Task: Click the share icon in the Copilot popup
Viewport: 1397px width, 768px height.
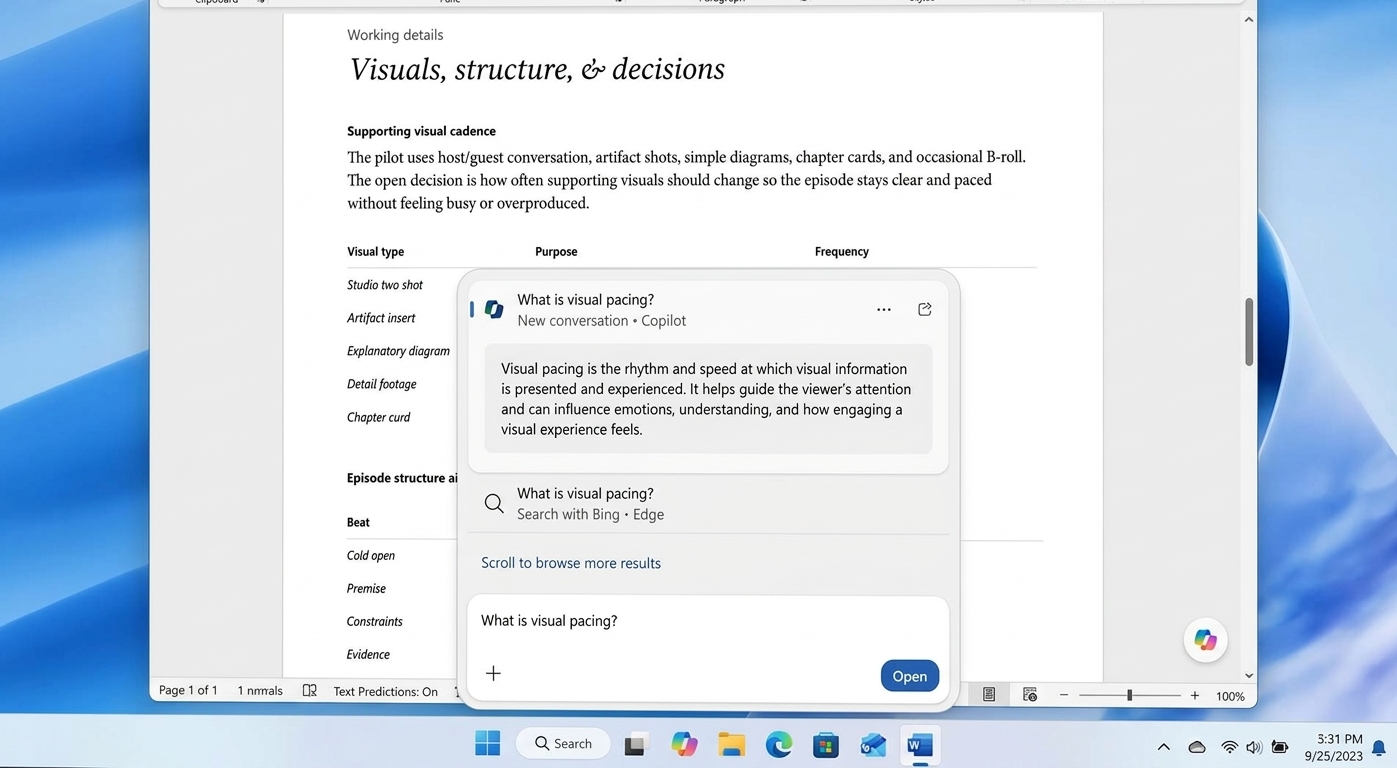Action: [925, 310]
